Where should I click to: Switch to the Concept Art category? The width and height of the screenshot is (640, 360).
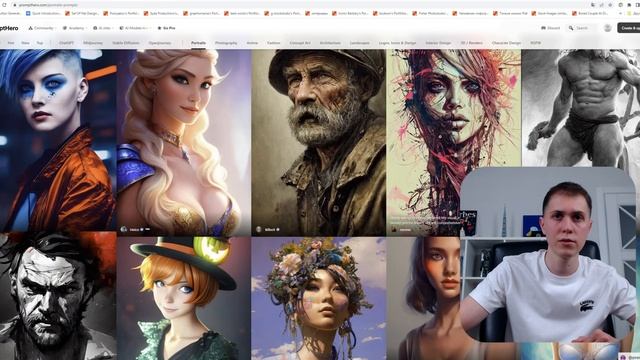[x=300, y=43]
